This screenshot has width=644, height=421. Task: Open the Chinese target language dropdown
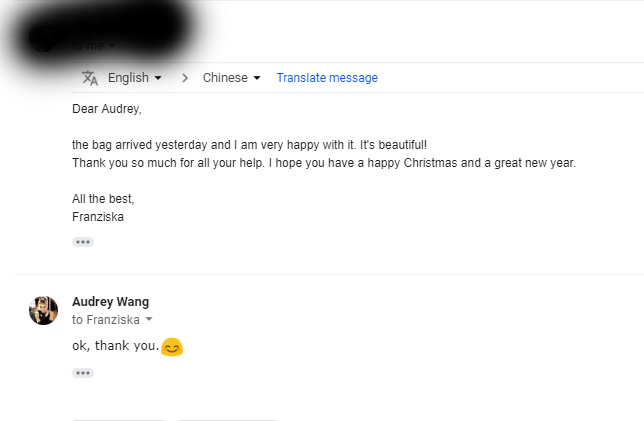[x=231, y=78]
